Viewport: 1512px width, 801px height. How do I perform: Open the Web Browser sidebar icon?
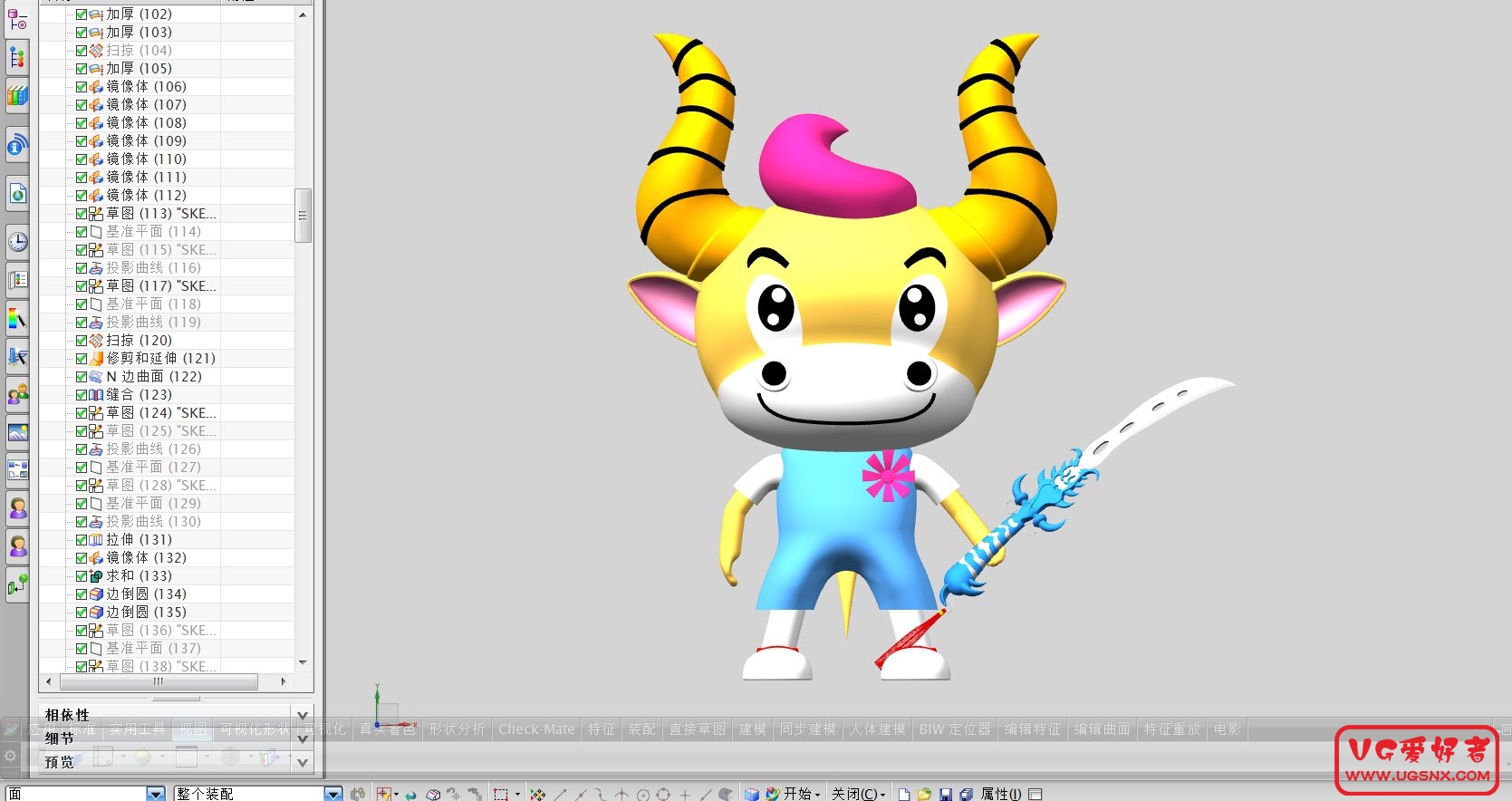pyautogui.click(x=17, y=193)
